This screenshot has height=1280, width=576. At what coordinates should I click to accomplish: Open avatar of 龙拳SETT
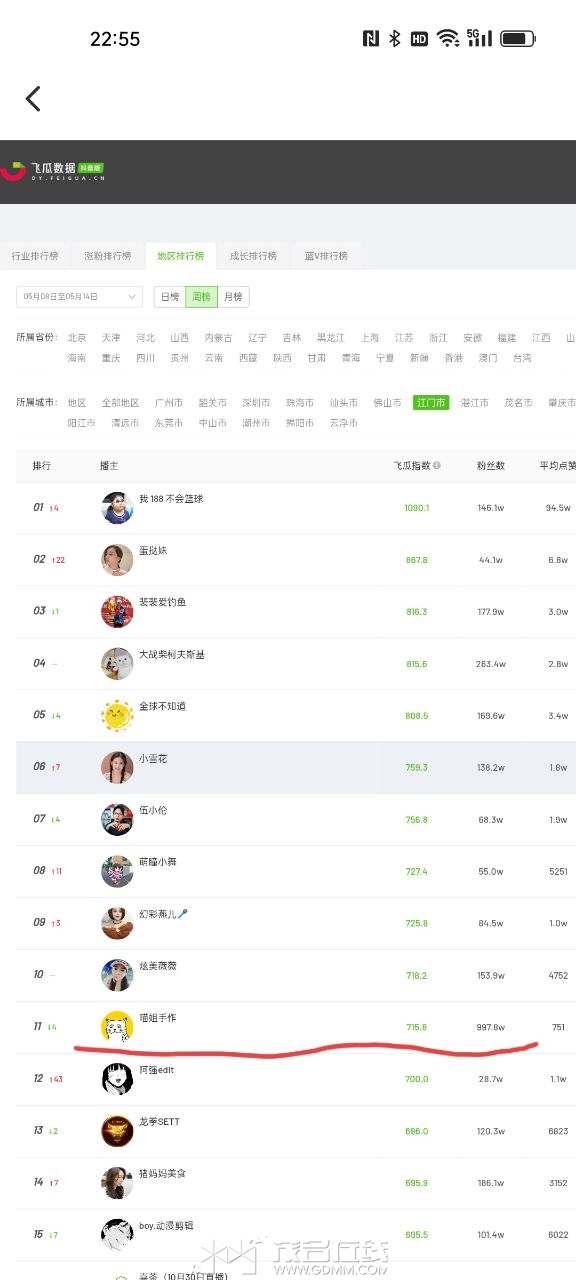117,1131
